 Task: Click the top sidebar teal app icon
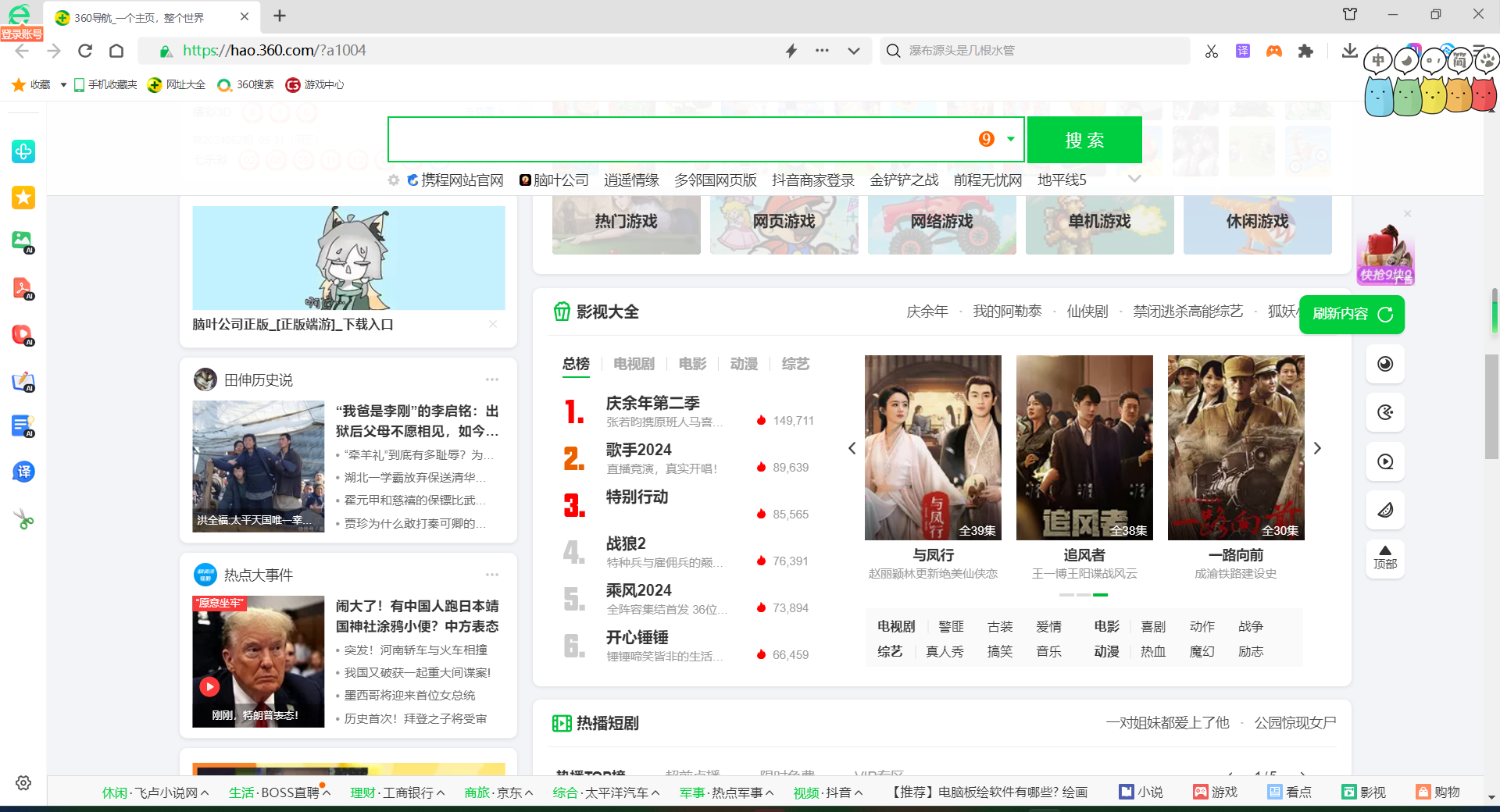[23, 151]
